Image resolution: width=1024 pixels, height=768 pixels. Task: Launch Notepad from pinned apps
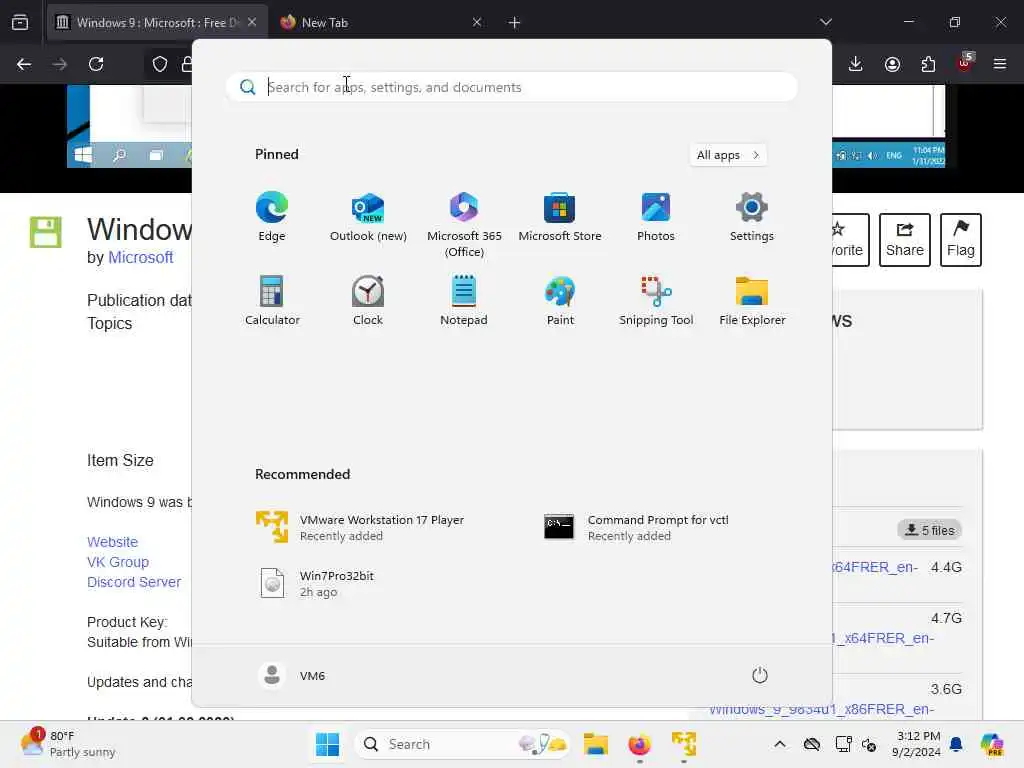(464, 301)
